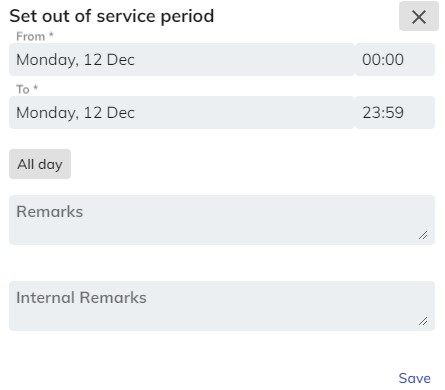This screenshot has height=390, width=445.
Task: Click the X icon at the dialog header
Action: [419, 16]
